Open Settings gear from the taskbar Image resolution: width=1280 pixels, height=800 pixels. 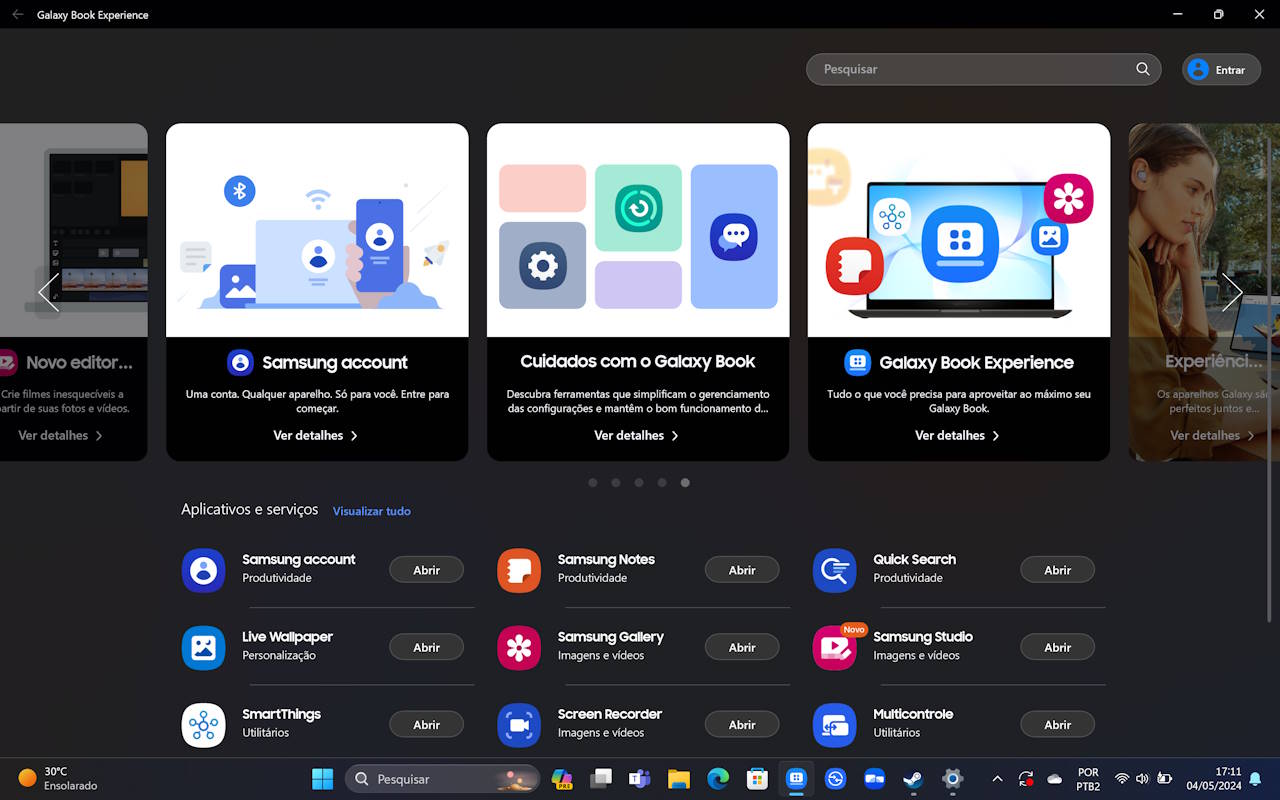(x=952, y=779)
